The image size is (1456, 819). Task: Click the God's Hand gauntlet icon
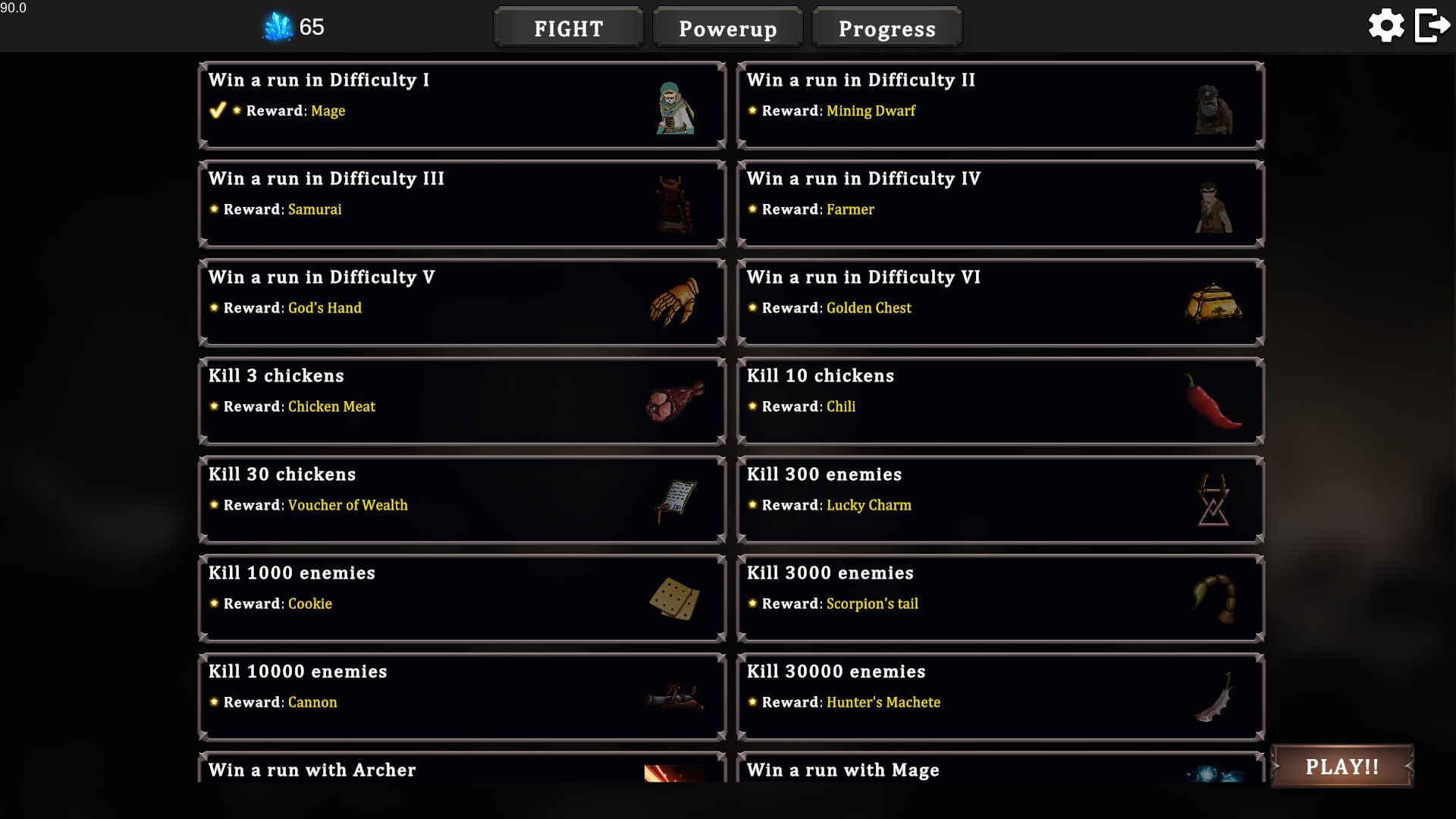tap(674, 303)
